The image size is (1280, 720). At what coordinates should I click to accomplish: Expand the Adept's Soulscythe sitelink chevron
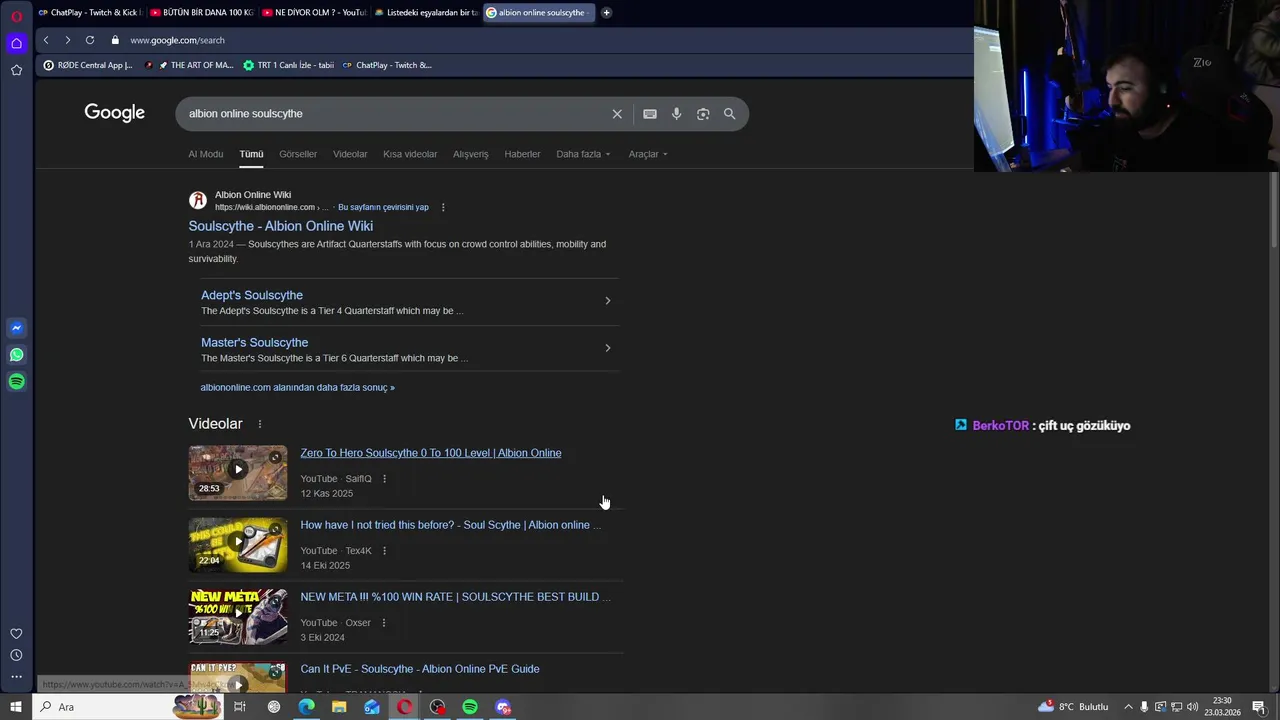click(607, 301)
